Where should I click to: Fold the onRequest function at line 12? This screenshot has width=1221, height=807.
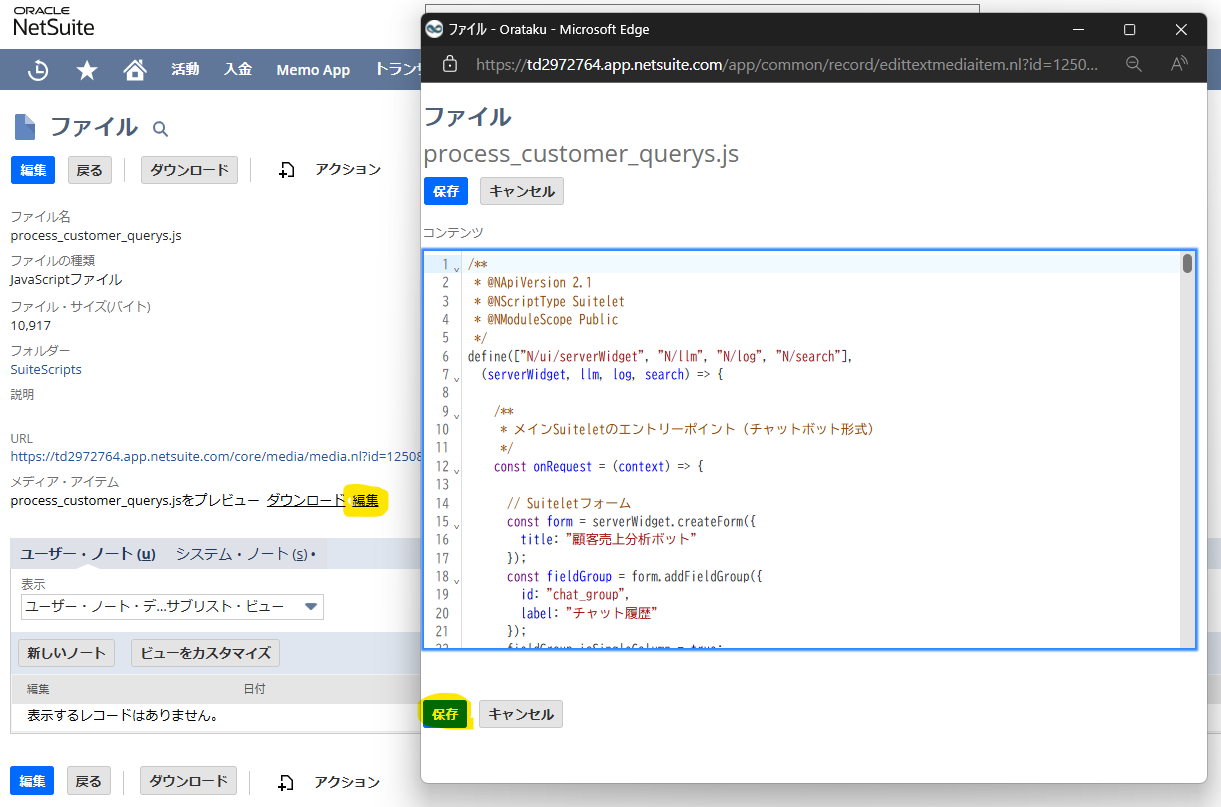(457, 469)
